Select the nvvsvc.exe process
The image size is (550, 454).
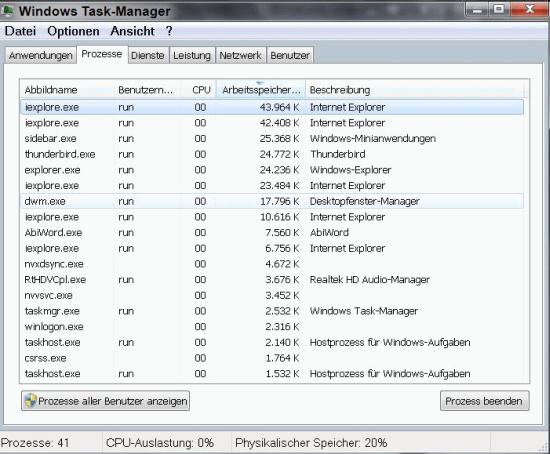[x=272, y=295]
